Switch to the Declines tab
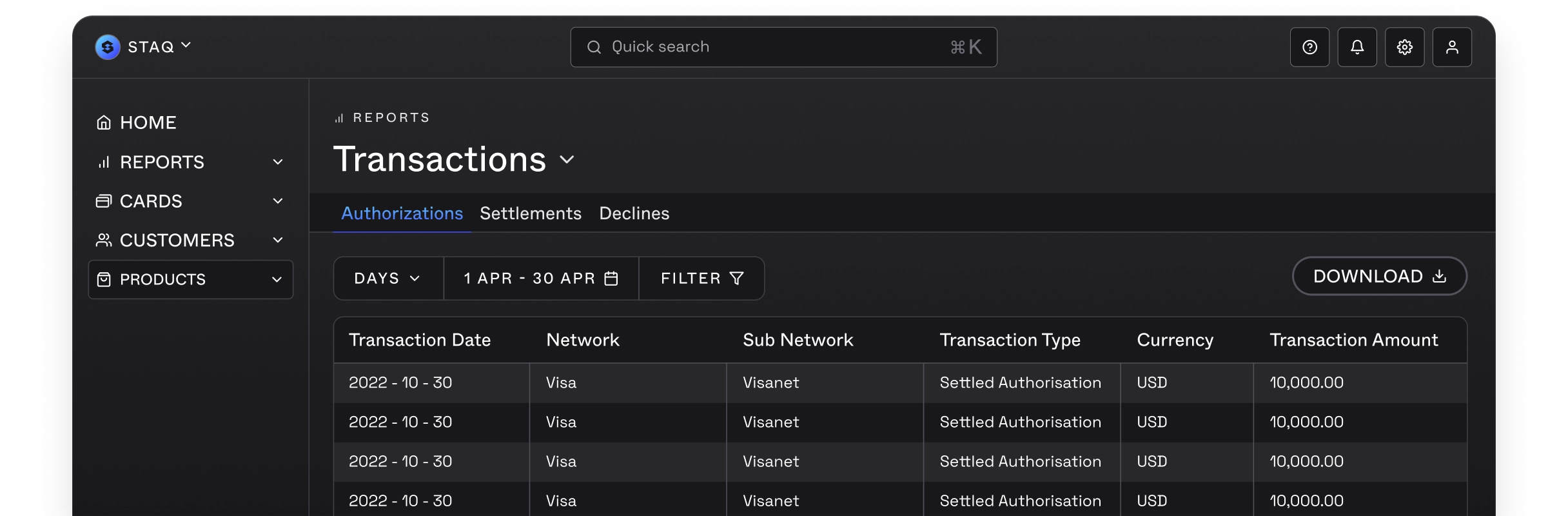 pyautogui.click(x=634, y=213)
